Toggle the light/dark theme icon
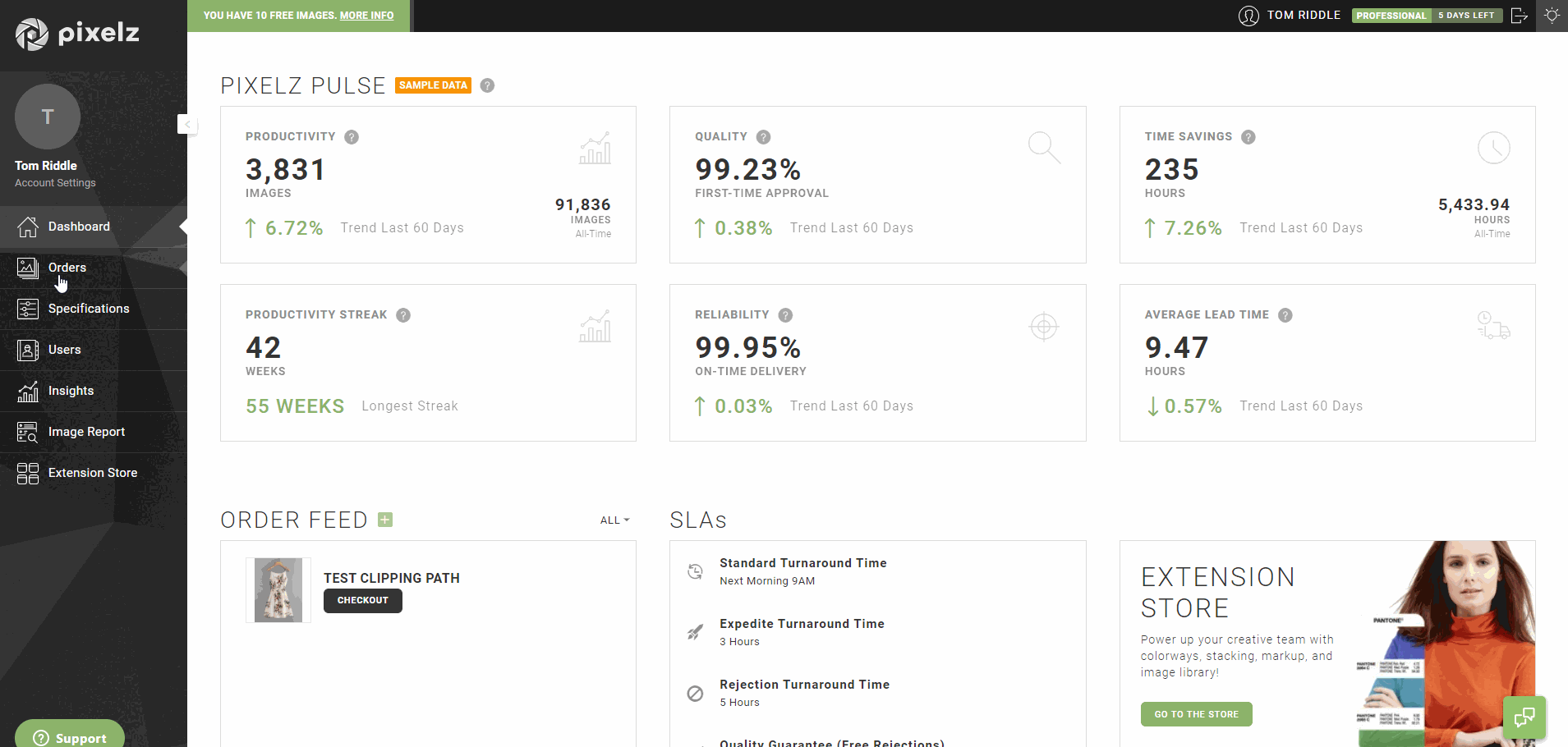The image size is (1568, 747). (x=1552, y=16)
